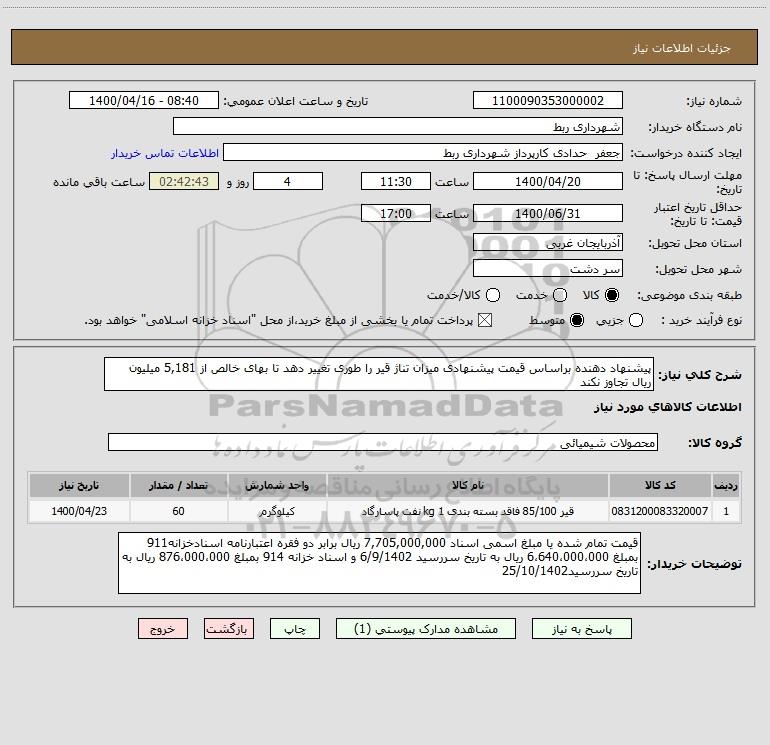
Task: Click product code 0831200083320007 cell
Action: (660, 511)
